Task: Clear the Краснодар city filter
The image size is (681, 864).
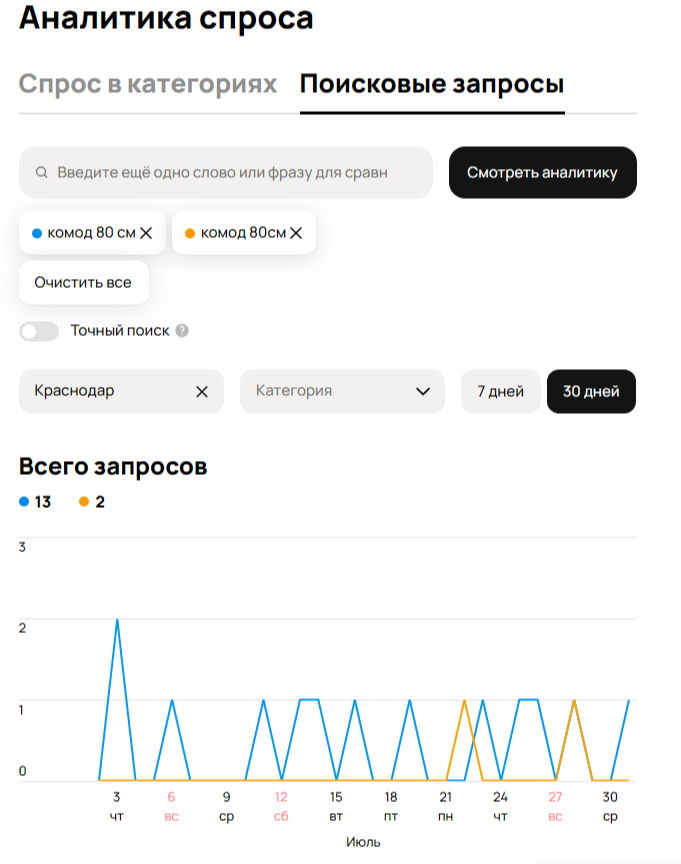Action: 202,392
